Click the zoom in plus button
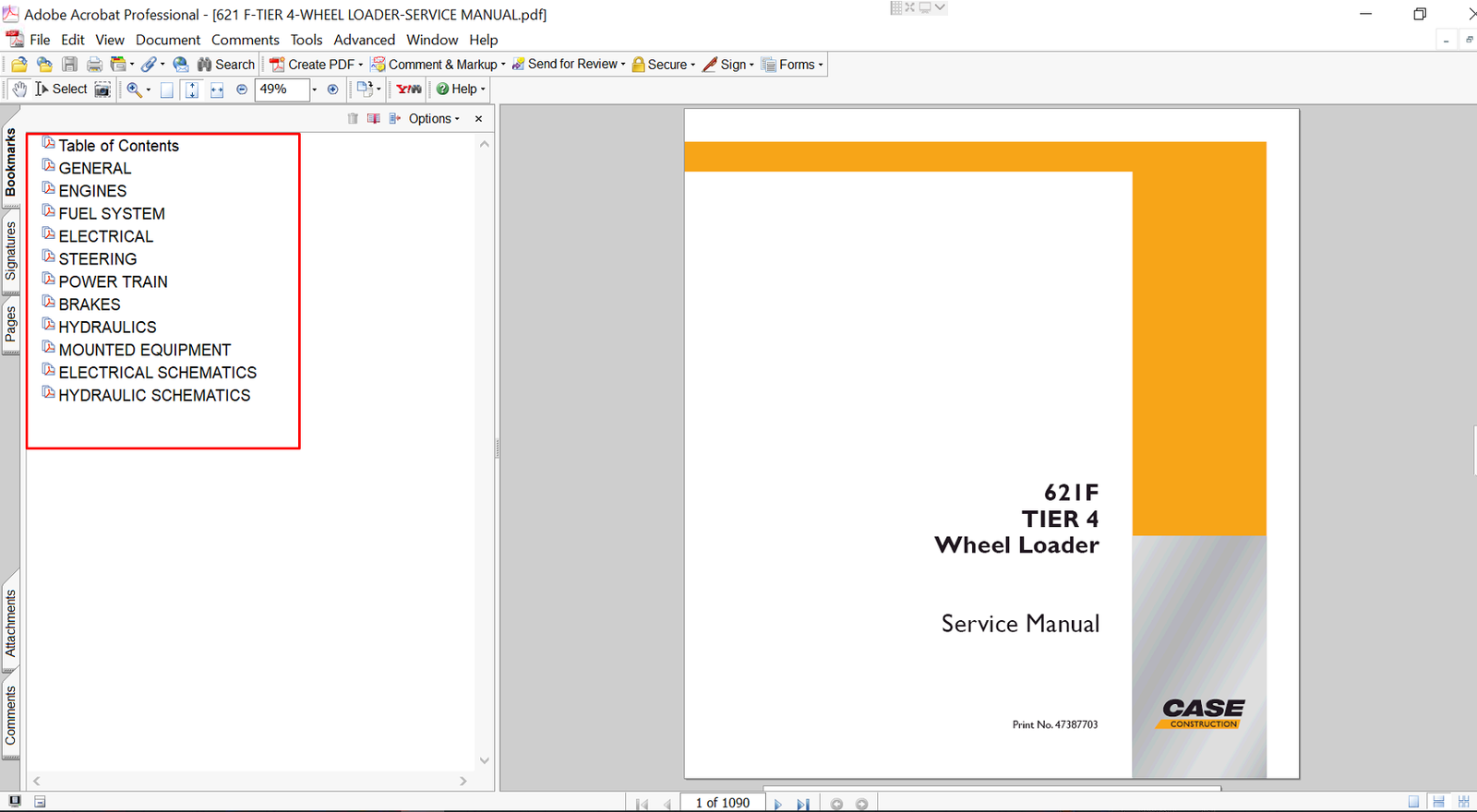The height and width of the screenshot is (812, 1477). coord(332,90)
